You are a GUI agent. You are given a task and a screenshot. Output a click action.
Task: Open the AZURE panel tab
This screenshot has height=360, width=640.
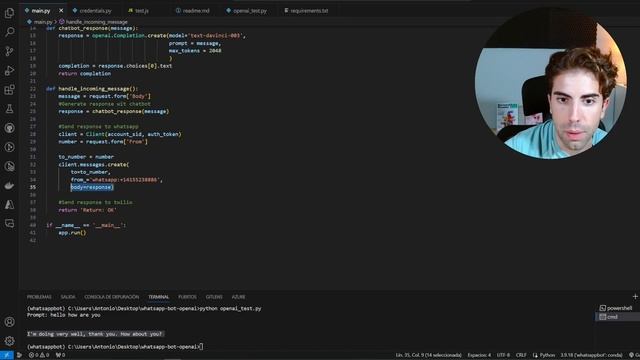[x=238, y=297]
